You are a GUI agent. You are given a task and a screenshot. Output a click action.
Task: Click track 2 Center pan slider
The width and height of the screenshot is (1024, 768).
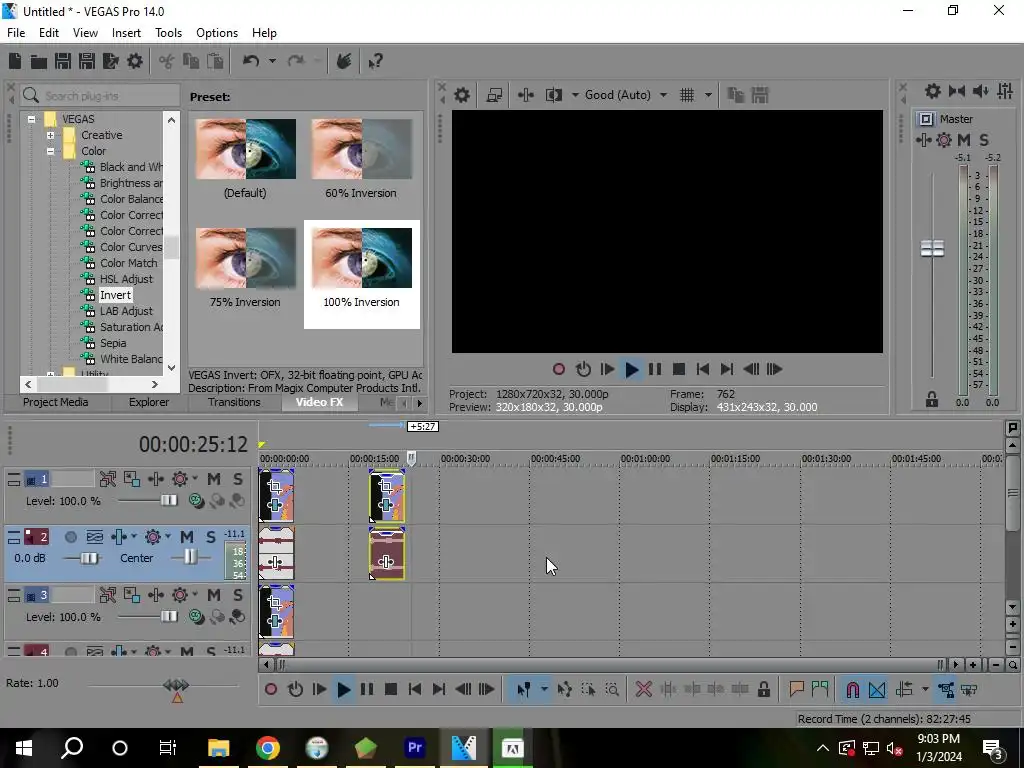coord(190,558)
